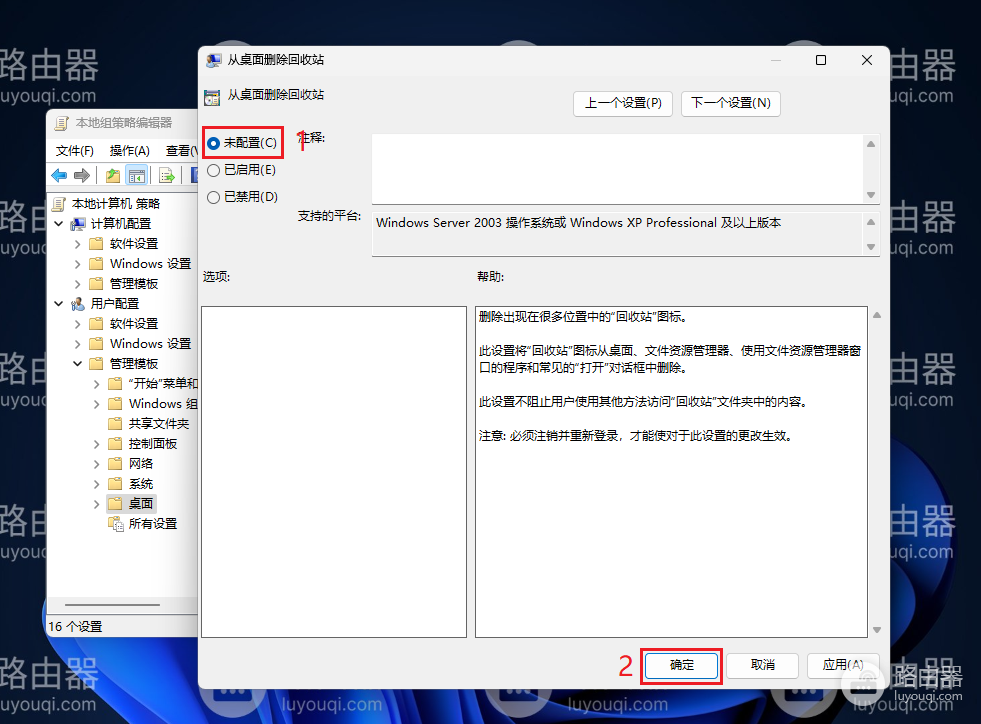Click the 计算机配置 computer icon

pyautogui.click(x=78, y=224)
